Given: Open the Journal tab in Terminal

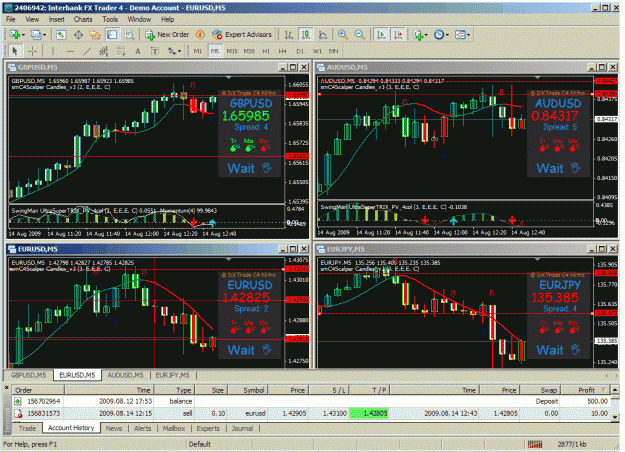Looking at the screenshot, I should click(x=242, y=428).
